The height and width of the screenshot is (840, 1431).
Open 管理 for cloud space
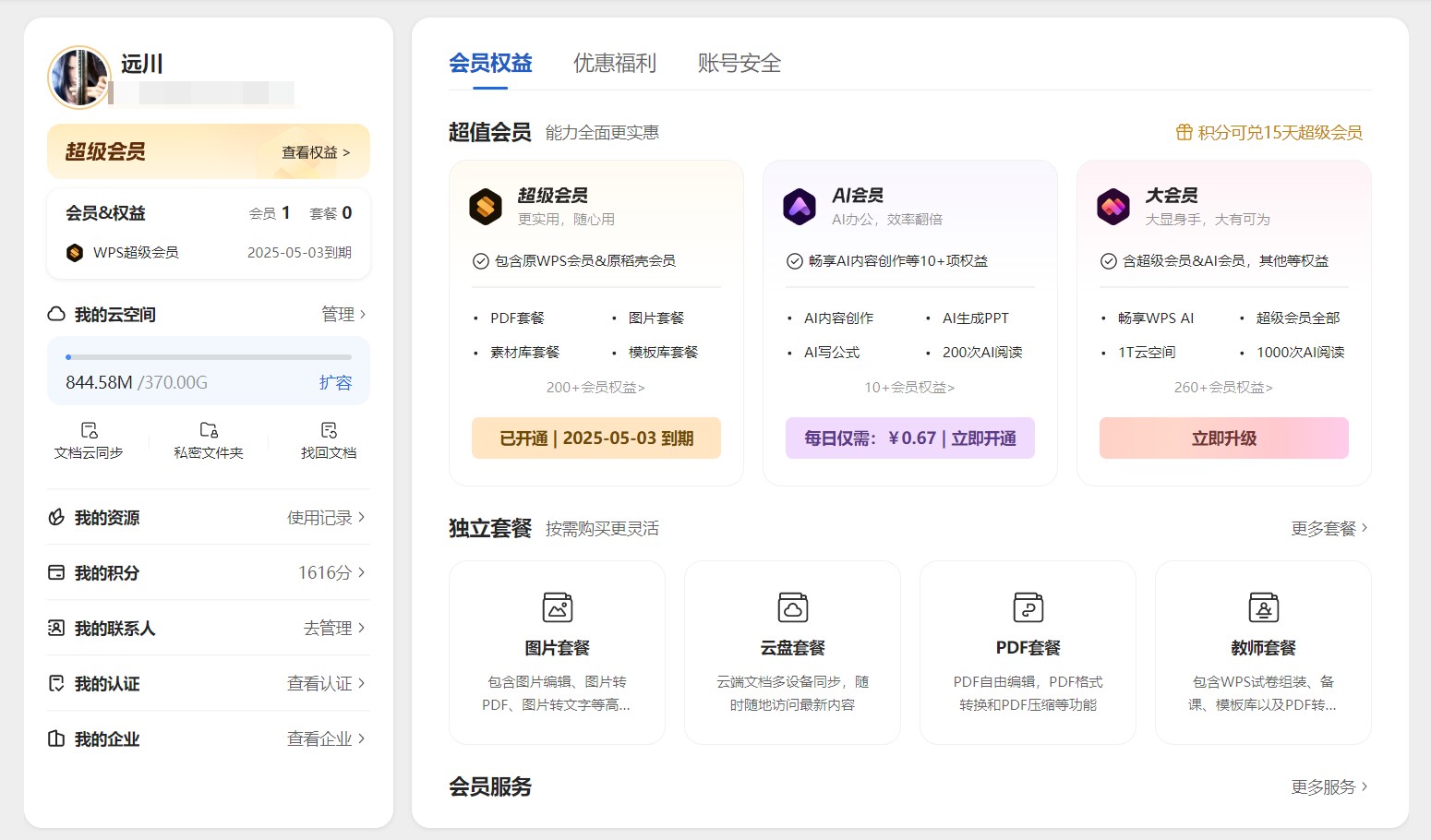[343, 314]
